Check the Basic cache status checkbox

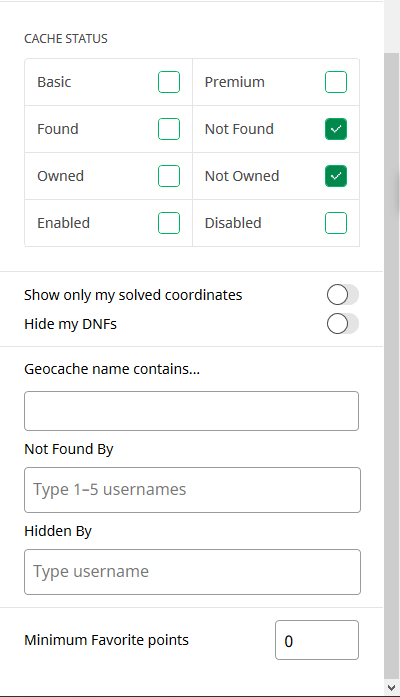pos(169,82)
